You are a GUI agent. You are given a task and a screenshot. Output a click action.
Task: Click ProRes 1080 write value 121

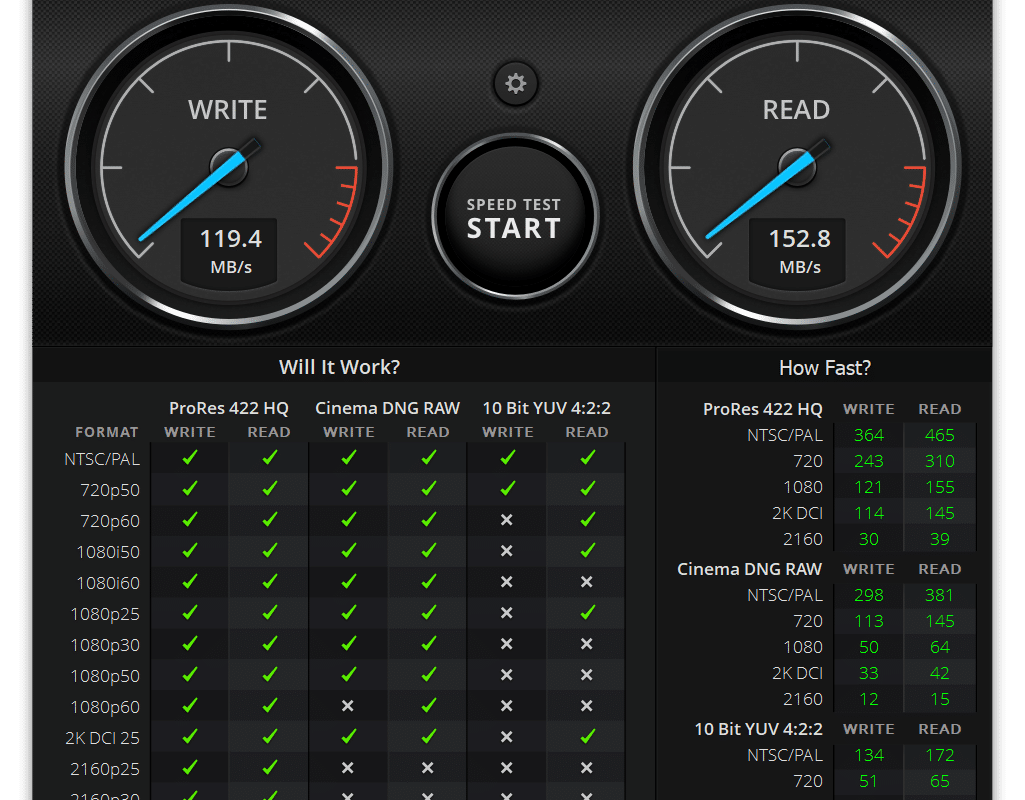point(869,488)
